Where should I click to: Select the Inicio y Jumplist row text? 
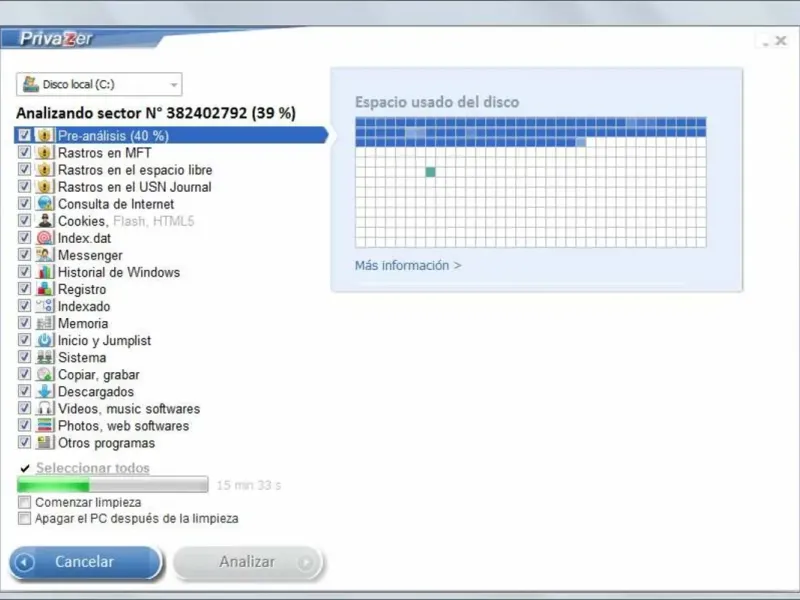coord(104,340)
